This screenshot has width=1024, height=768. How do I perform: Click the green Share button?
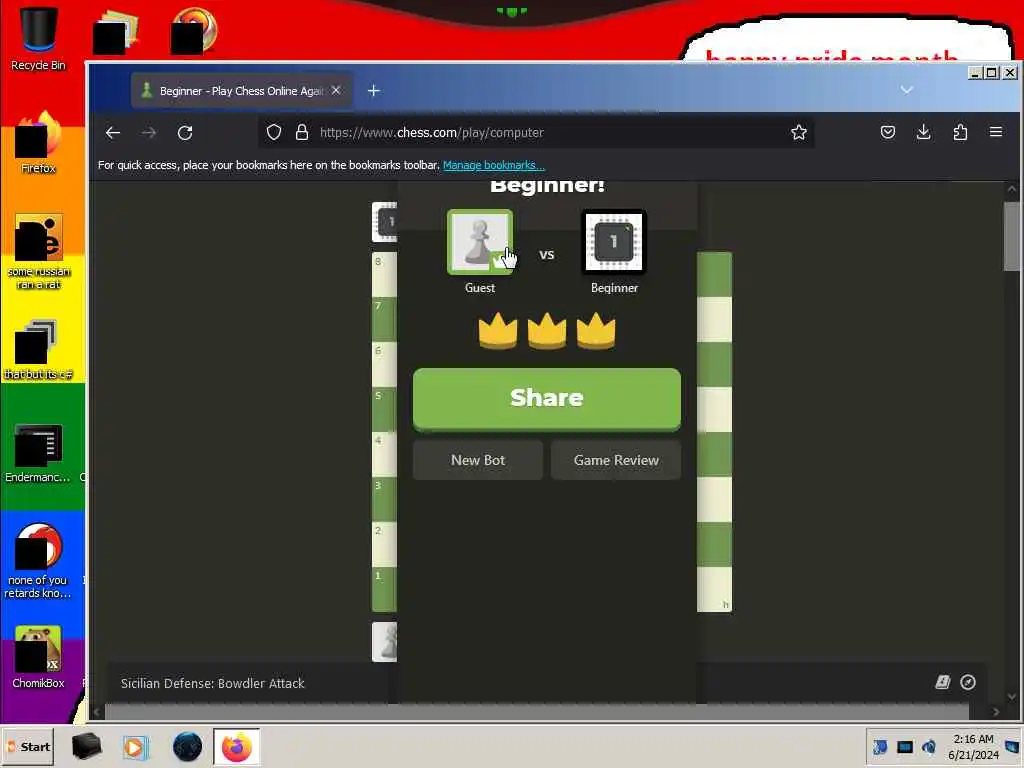point(547,398)
